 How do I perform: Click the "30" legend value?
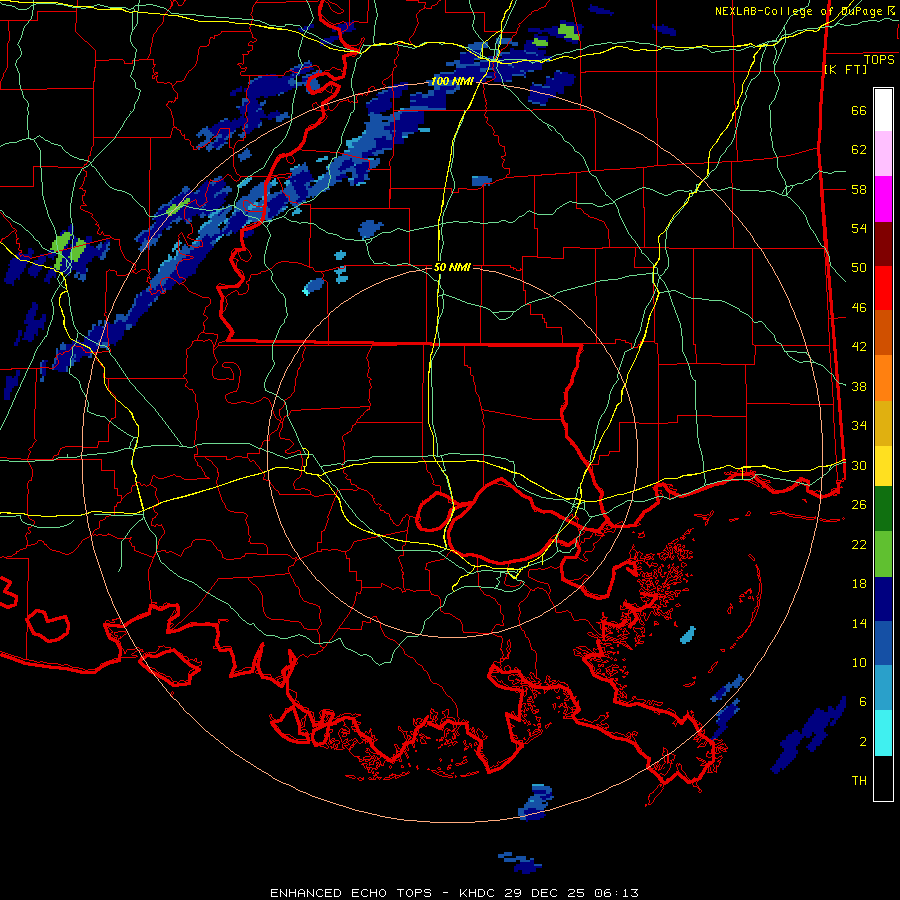[859, 465]
